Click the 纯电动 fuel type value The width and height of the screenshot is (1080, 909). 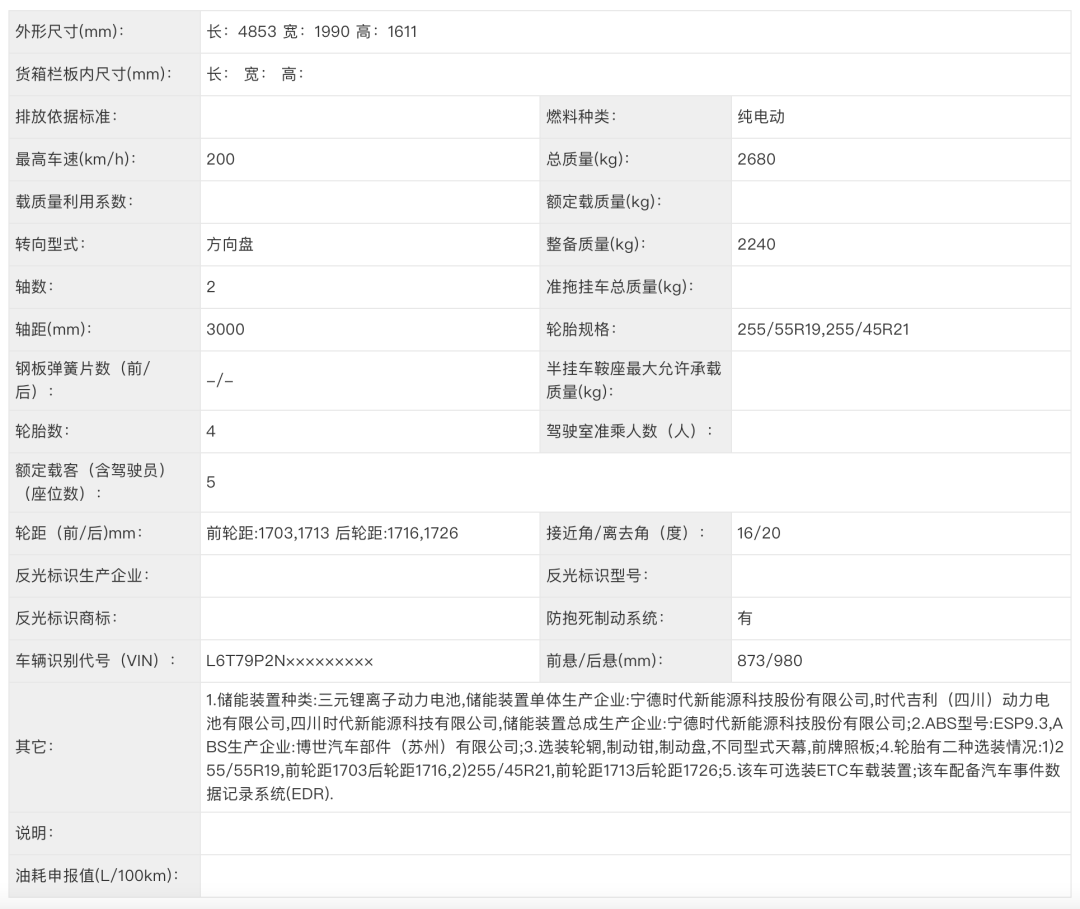(760, 115)
